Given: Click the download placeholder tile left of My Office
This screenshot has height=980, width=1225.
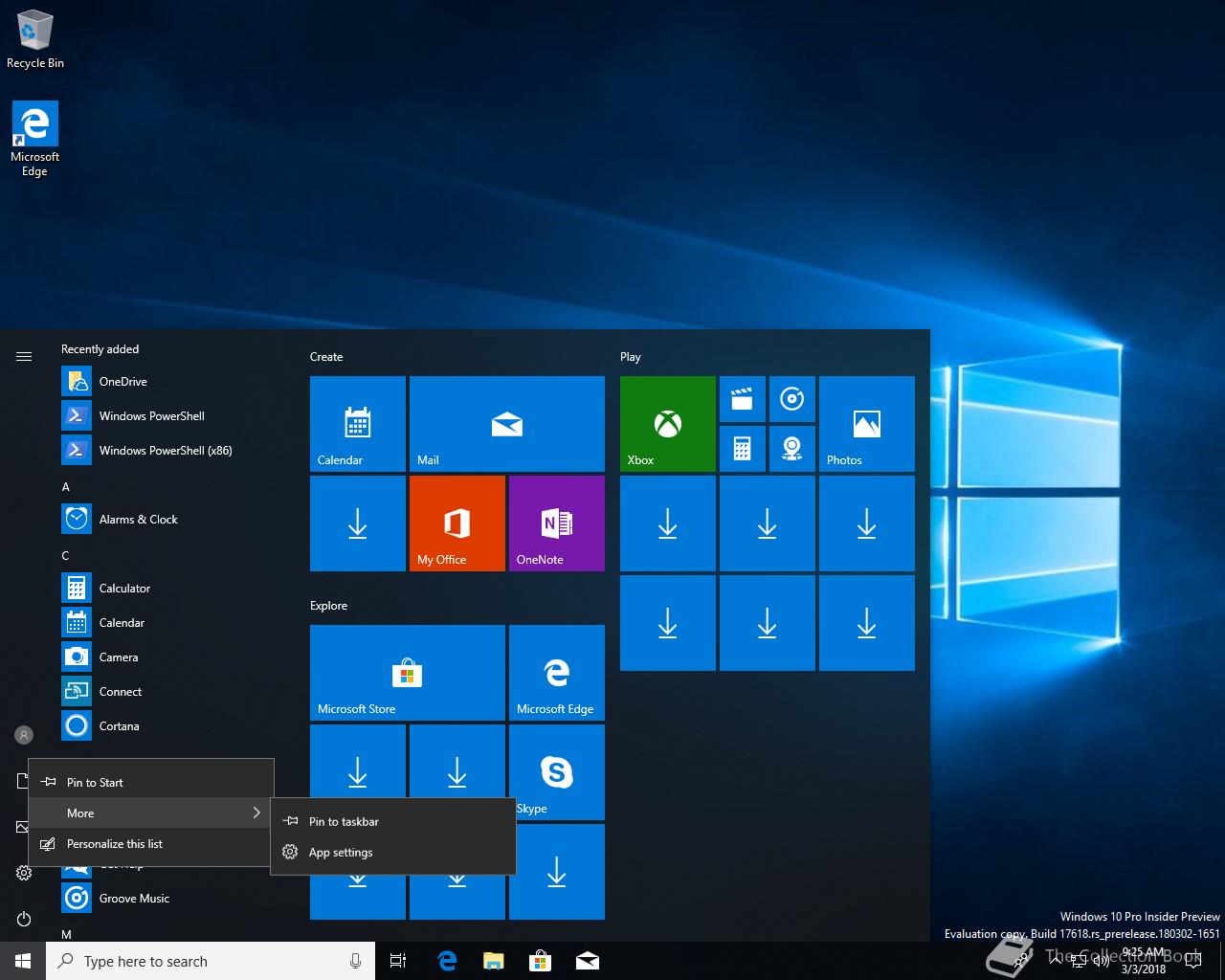Looking at the screenshot, I should (x=358, y=523).
